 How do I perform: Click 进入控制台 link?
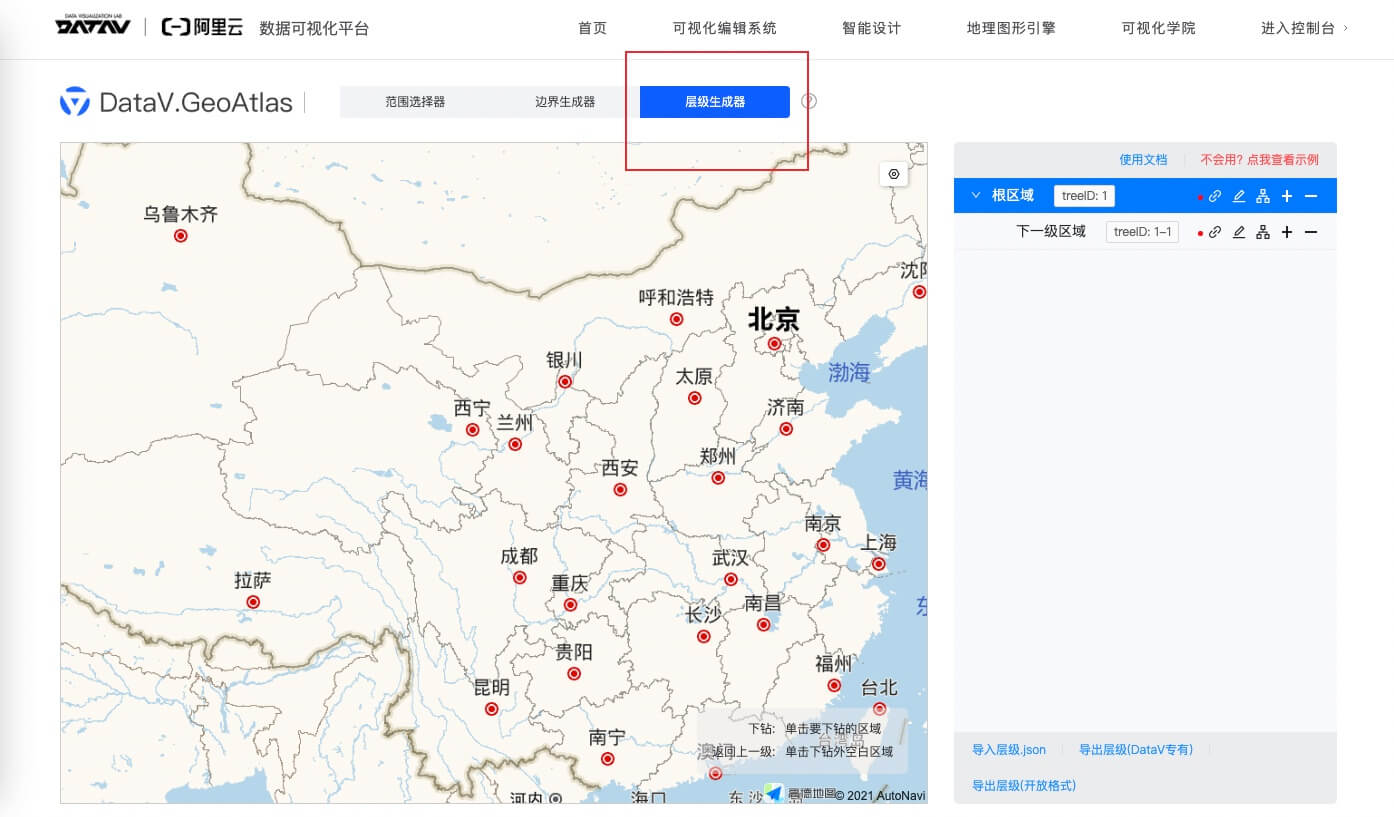click(1304, 28)
